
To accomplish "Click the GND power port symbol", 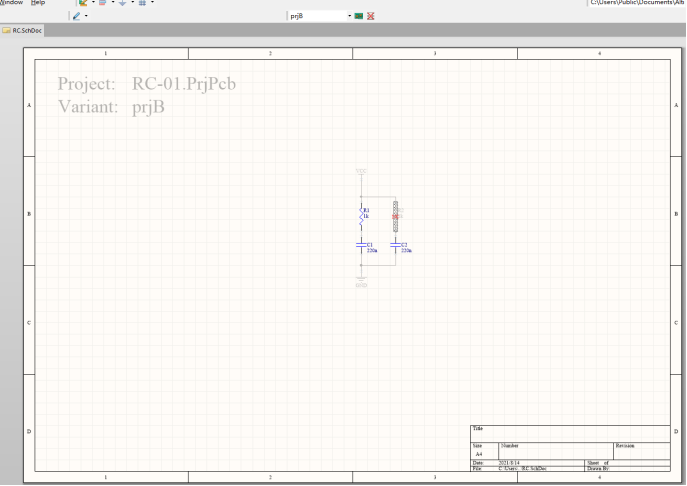I will click(361, 282).
